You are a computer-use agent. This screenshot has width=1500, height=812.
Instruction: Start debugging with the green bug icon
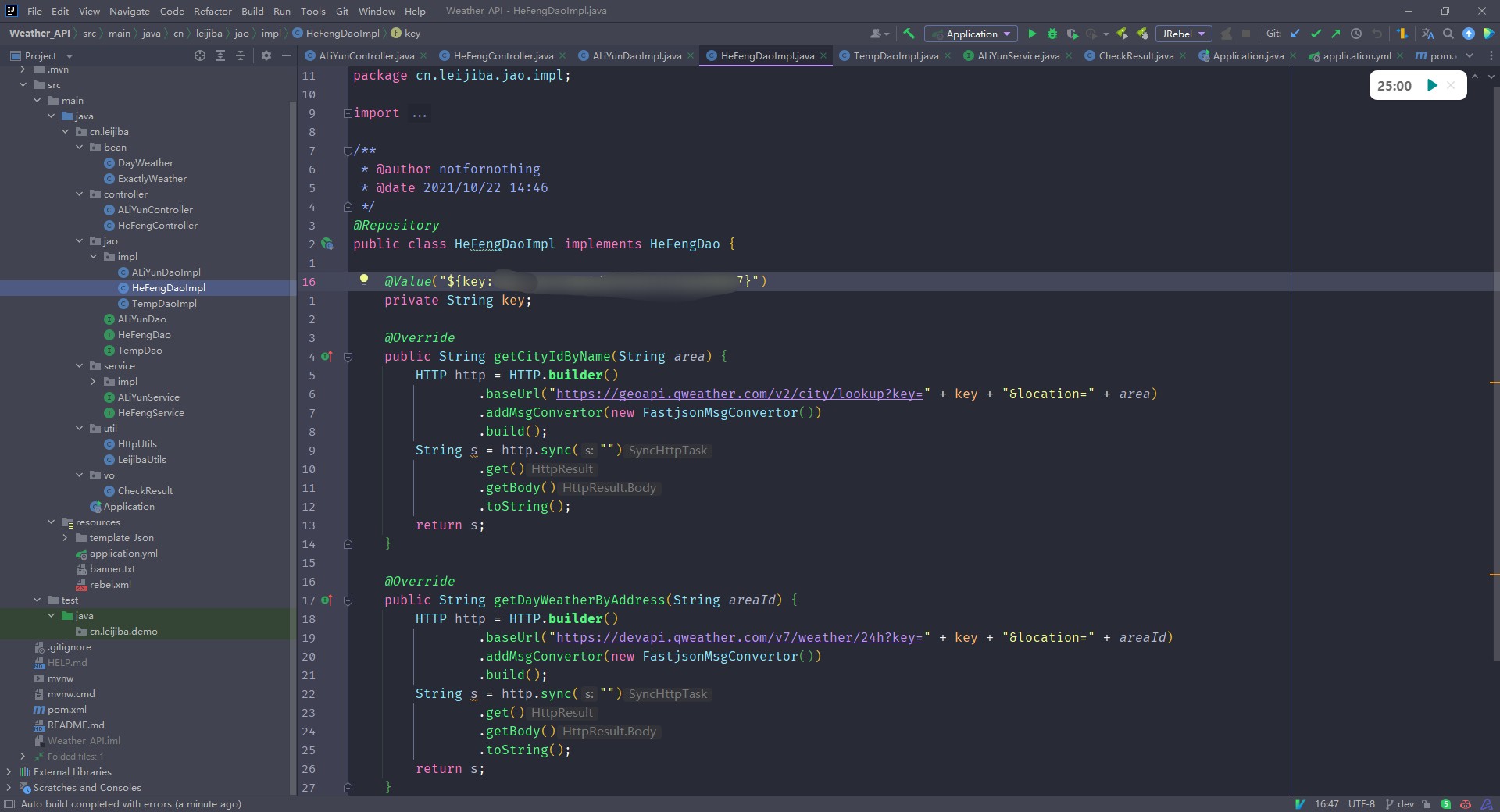(x=1052, y=34)
